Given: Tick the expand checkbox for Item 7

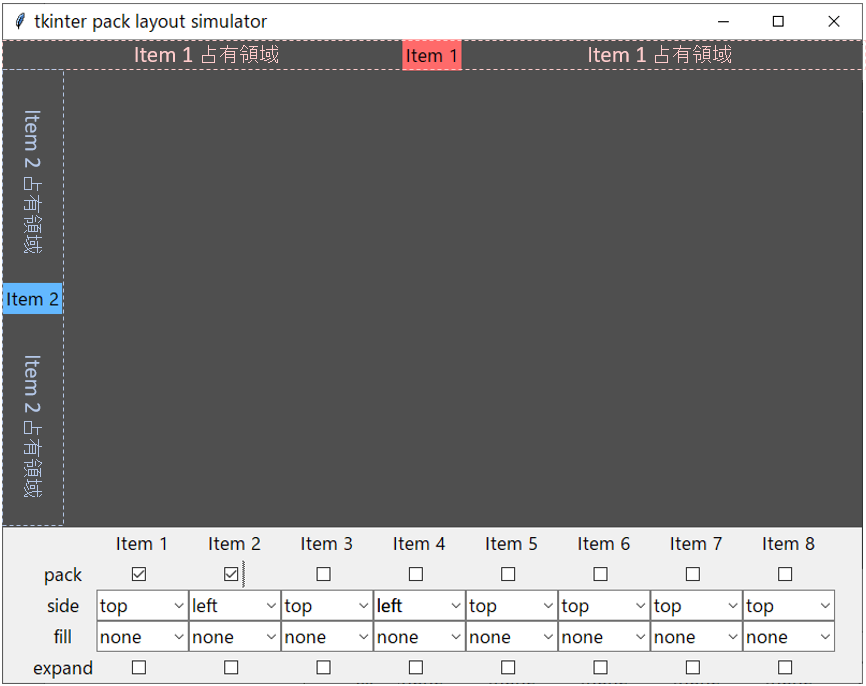Looking at the screenshot, I should (x=693, y=668).
